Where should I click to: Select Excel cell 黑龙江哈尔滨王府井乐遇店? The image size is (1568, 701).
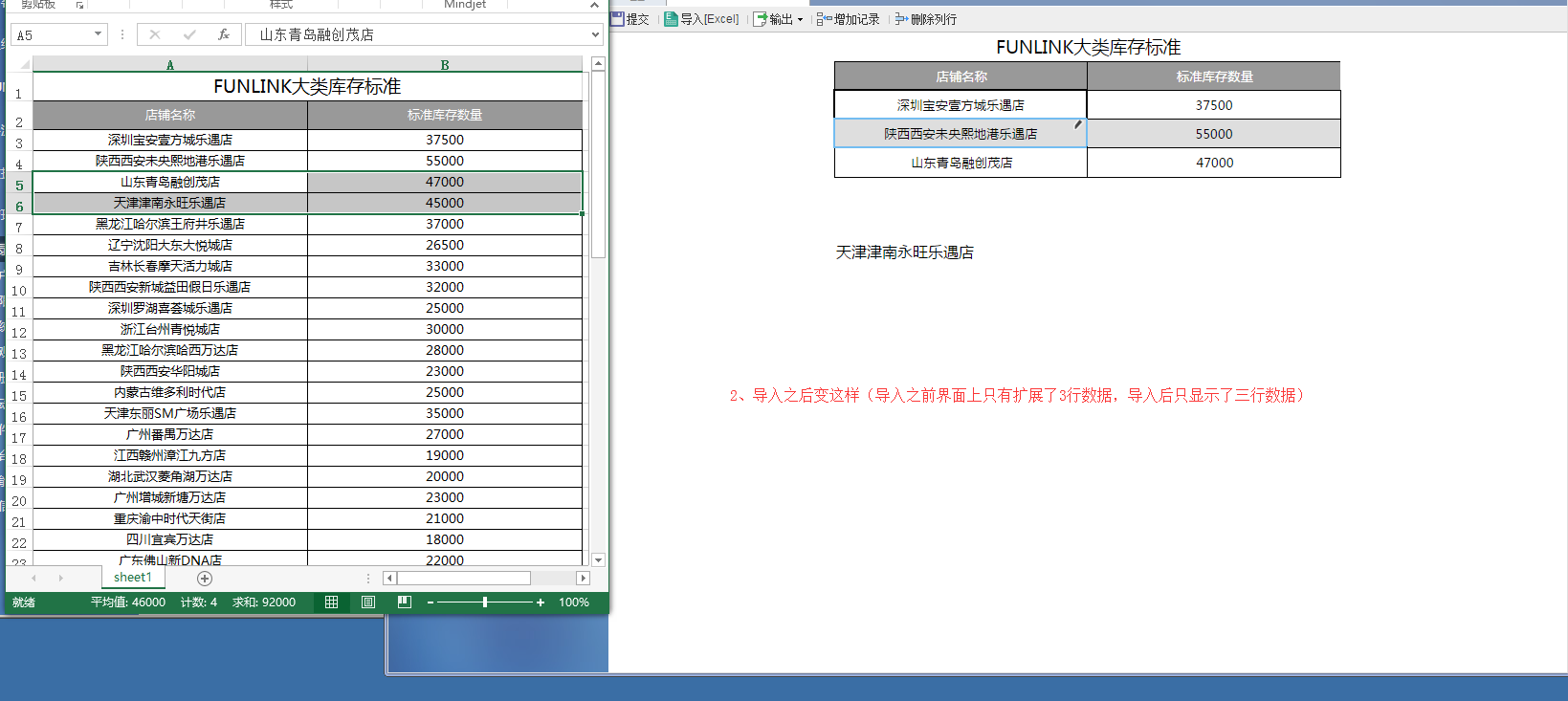170,224
